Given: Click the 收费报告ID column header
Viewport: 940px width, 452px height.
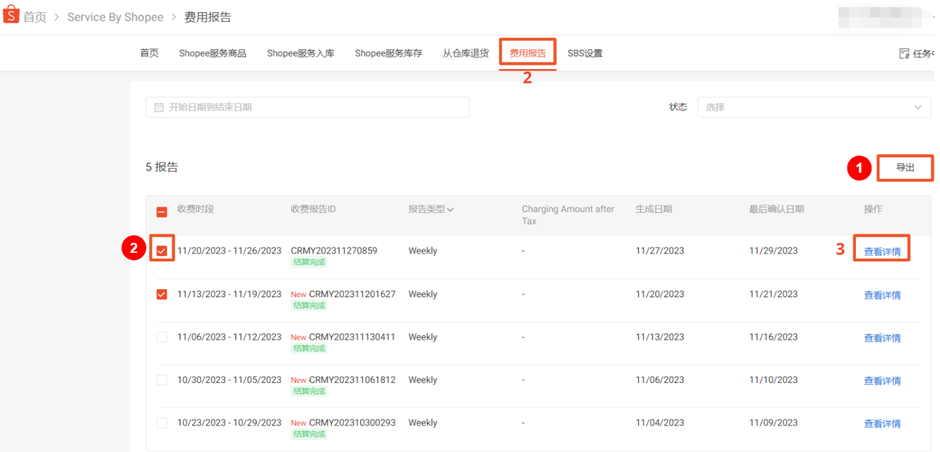Looking at the screenshot, I should 314,209.
